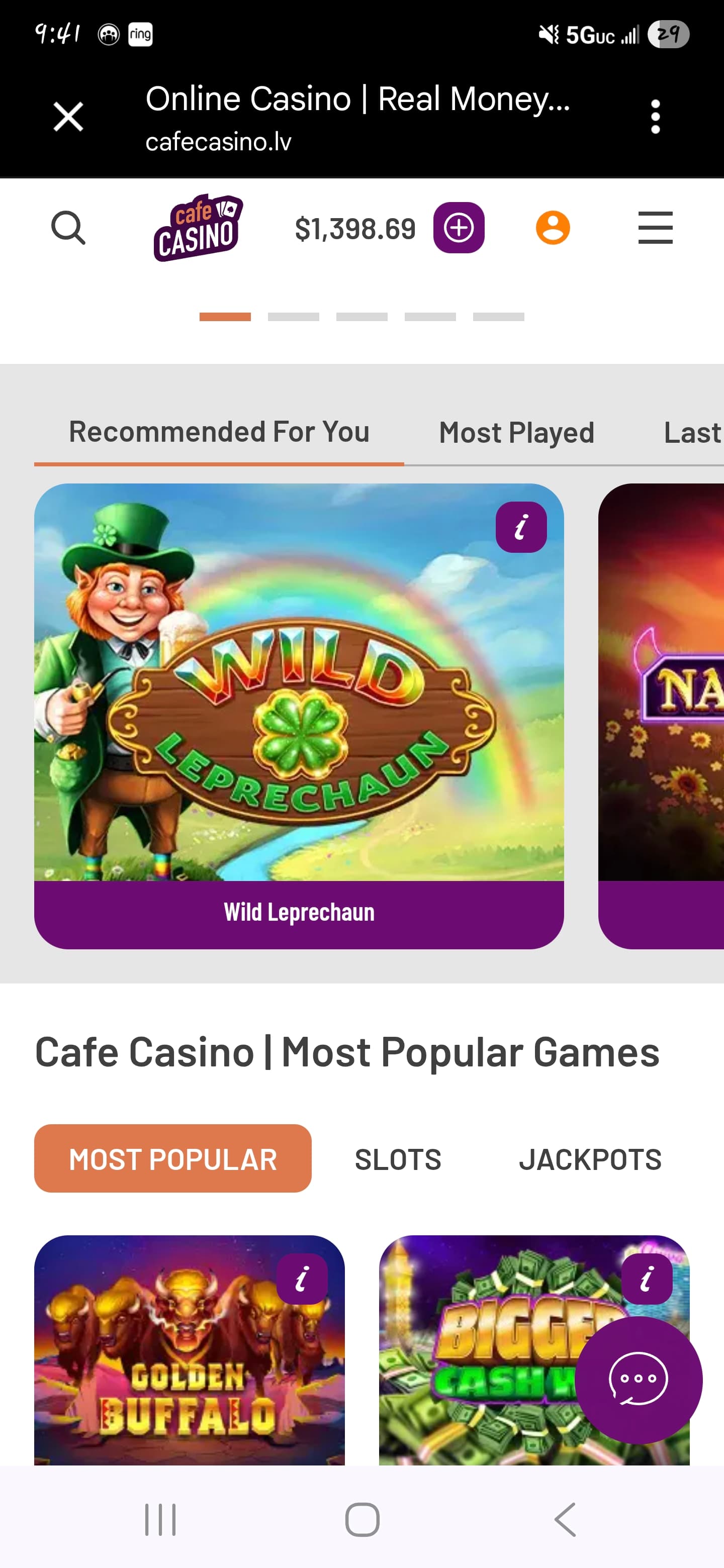Show info for Wild Leprechaun game
The image size is (724, 1568).
[x=520, y=527]
